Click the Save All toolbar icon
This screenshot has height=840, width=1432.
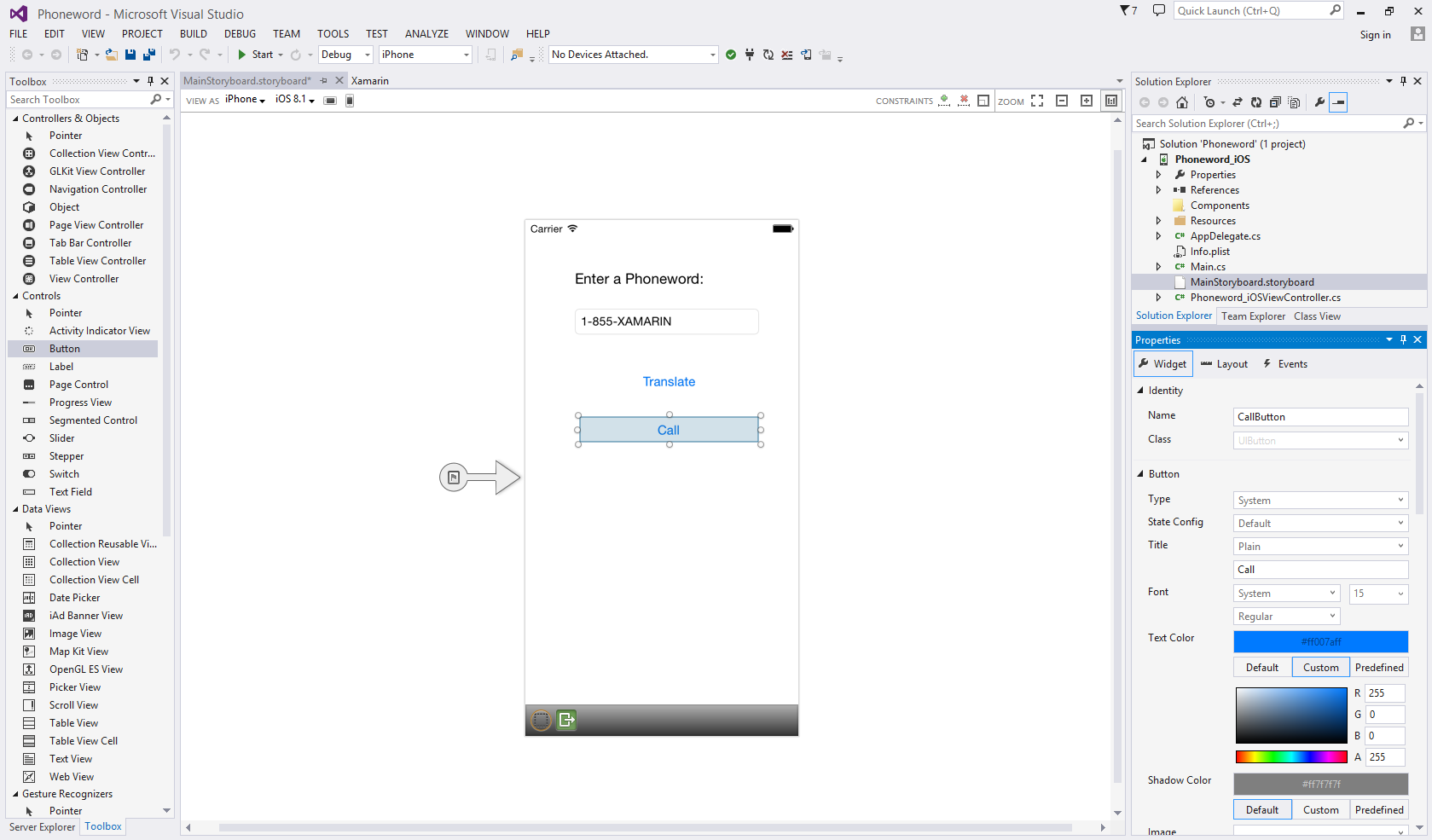tap(149, 55)
